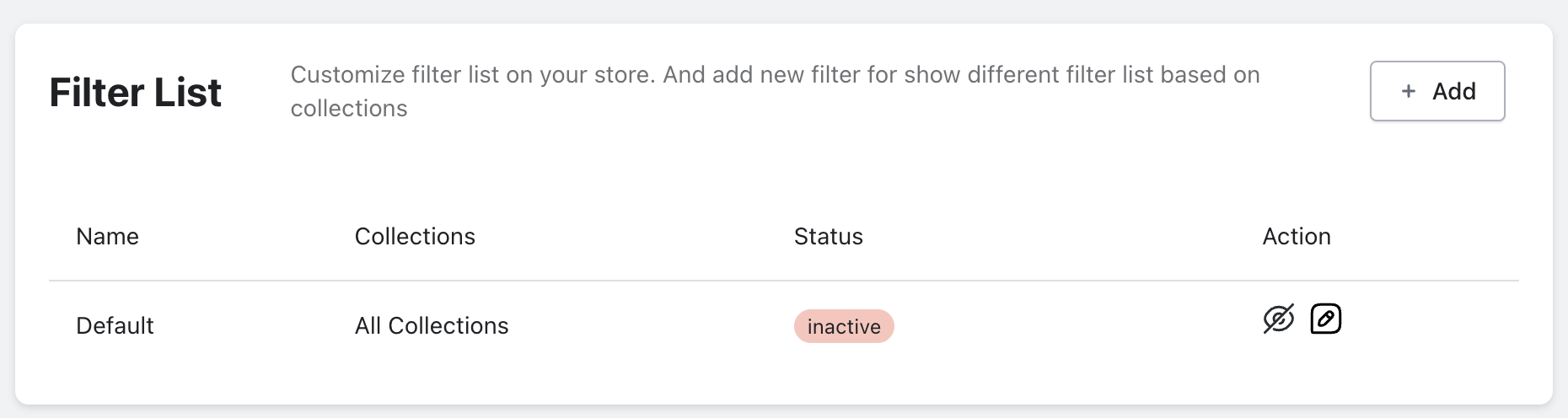The image size is (1568, 418).
Task: Select the Default filter name
Action: tap(115, 326)
